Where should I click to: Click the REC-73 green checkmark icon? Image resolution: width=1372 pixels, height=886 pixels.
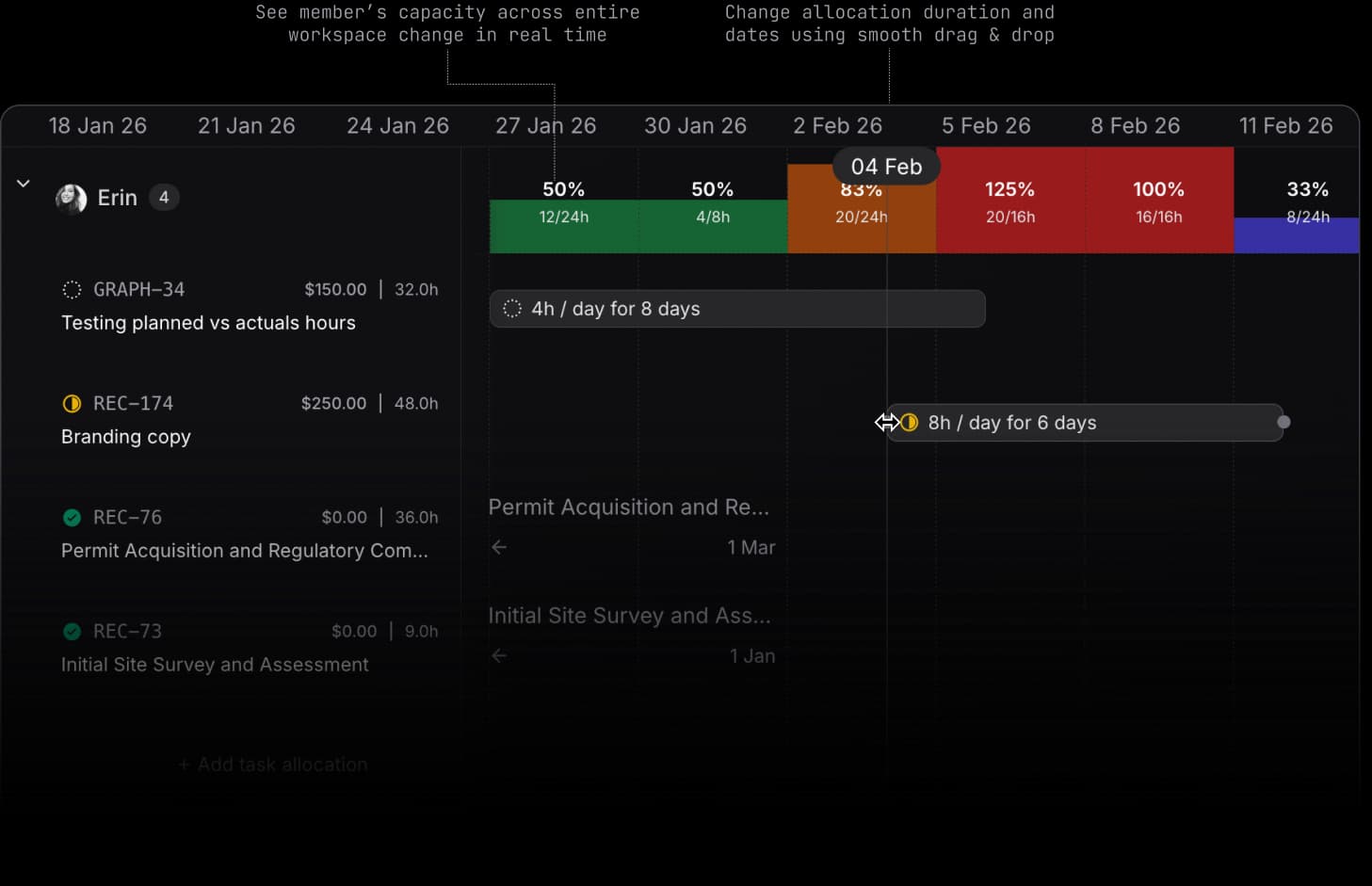(72, 632)
